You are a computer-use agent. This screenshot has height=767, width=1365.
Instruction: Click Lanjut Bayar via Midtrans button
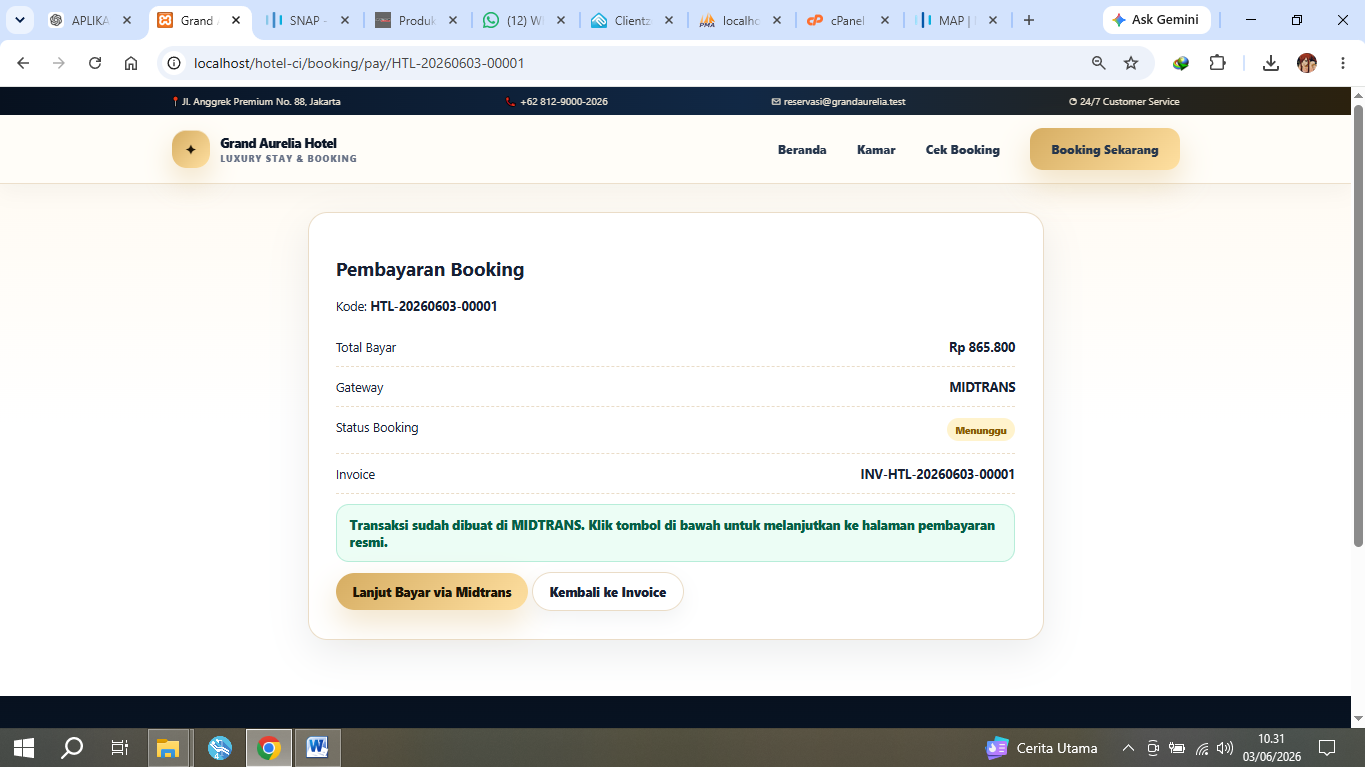tap(432, 592)
